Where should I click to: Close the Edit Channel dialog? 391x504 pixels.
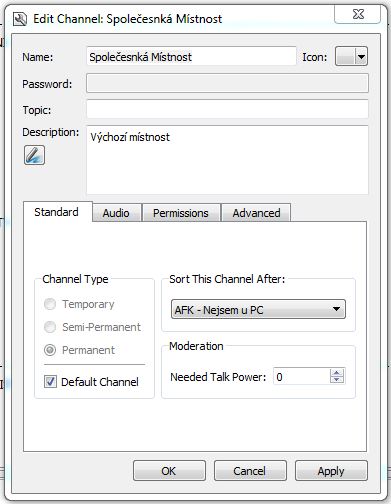[x=358, y=15]
